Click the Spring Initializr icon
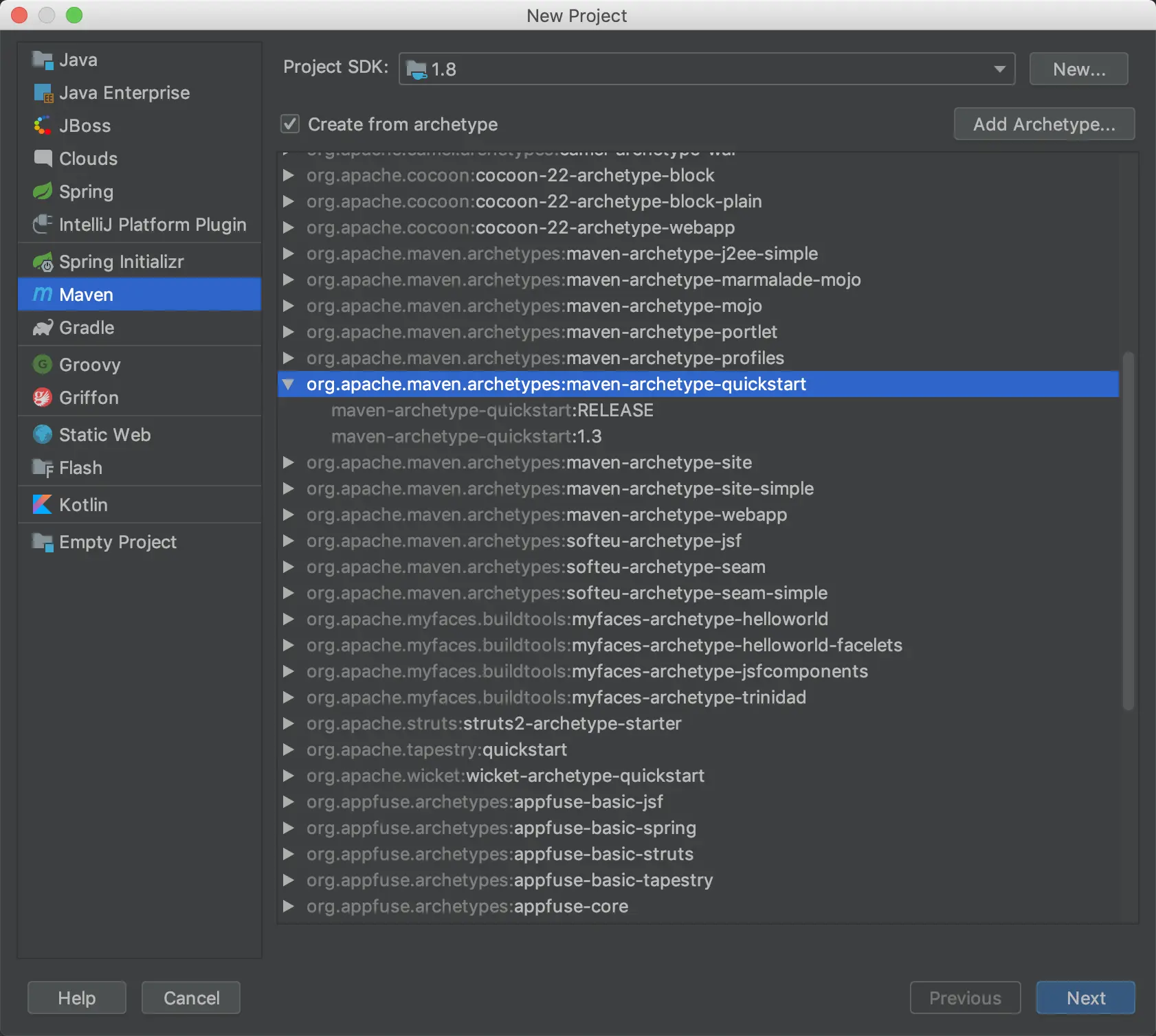Viewport: 1156px width, 1036px height. pos(43,262)
